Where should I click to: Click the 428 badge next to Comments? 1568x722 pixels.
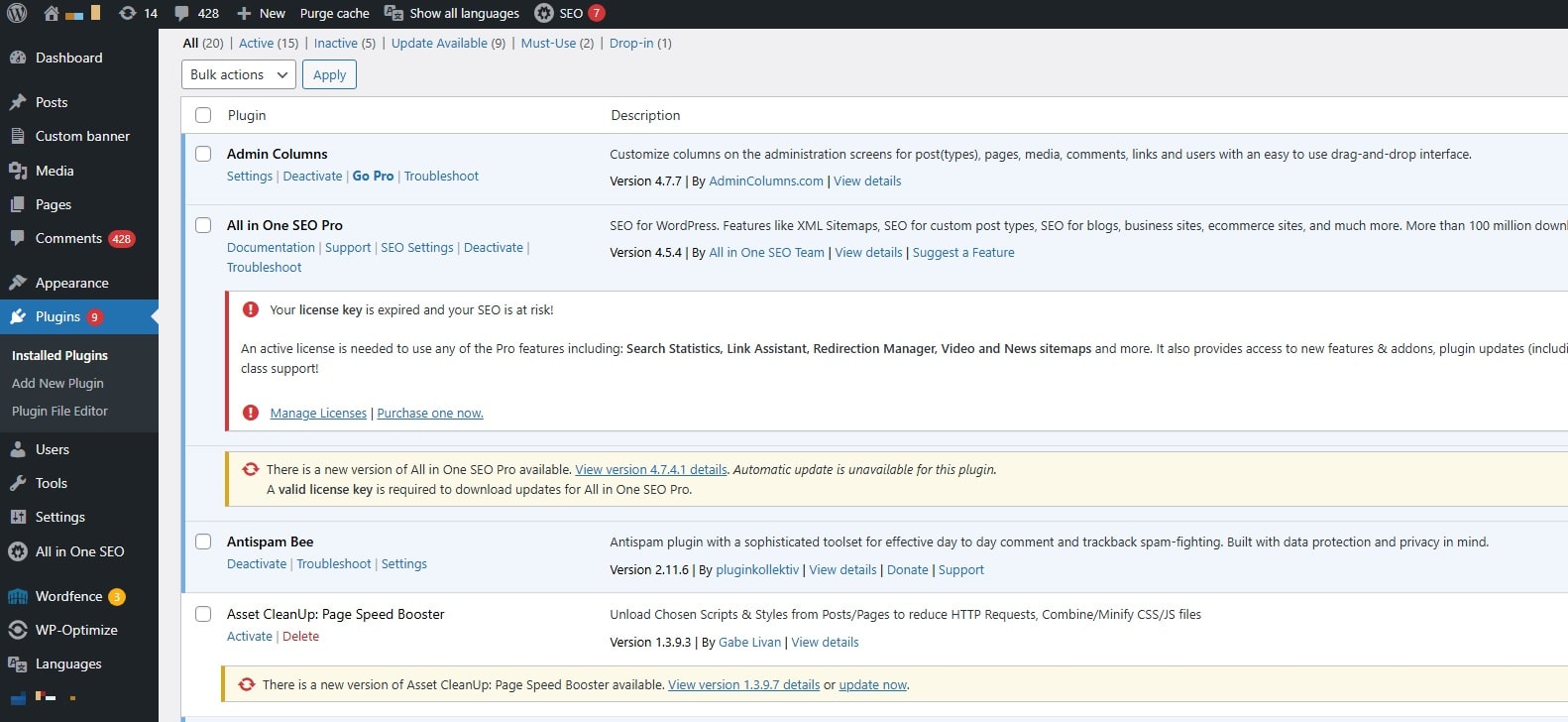(122, 239)
